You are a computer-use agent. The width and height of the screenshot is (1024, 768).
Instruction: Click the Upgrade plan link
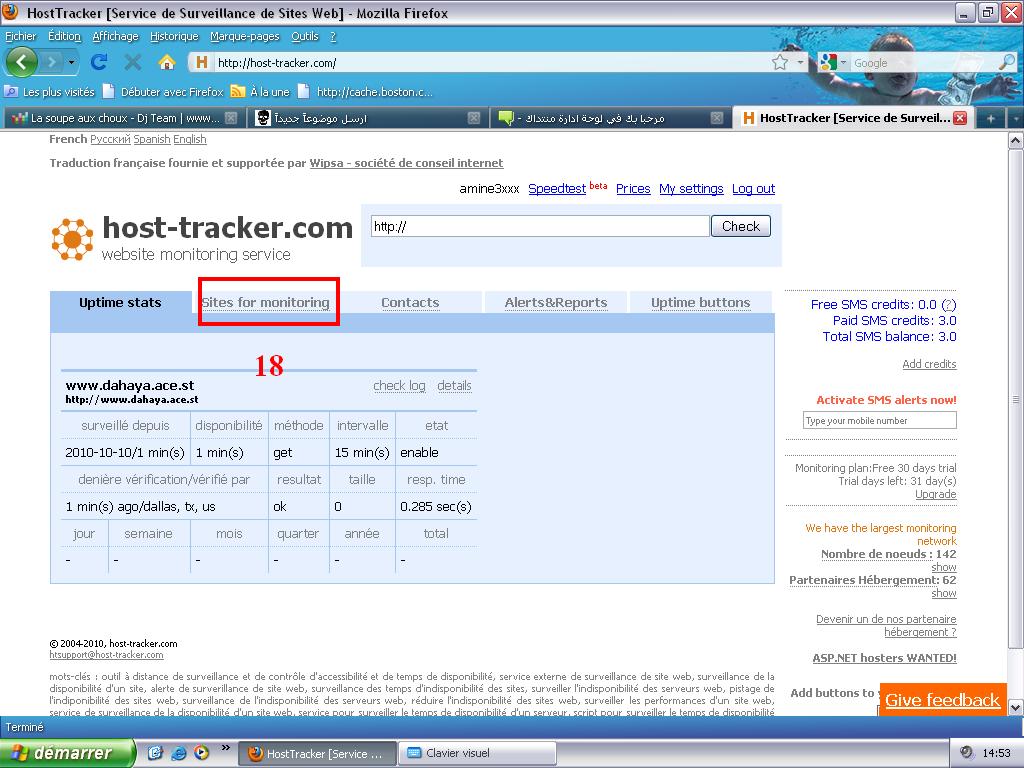click(x=935, y=494)
